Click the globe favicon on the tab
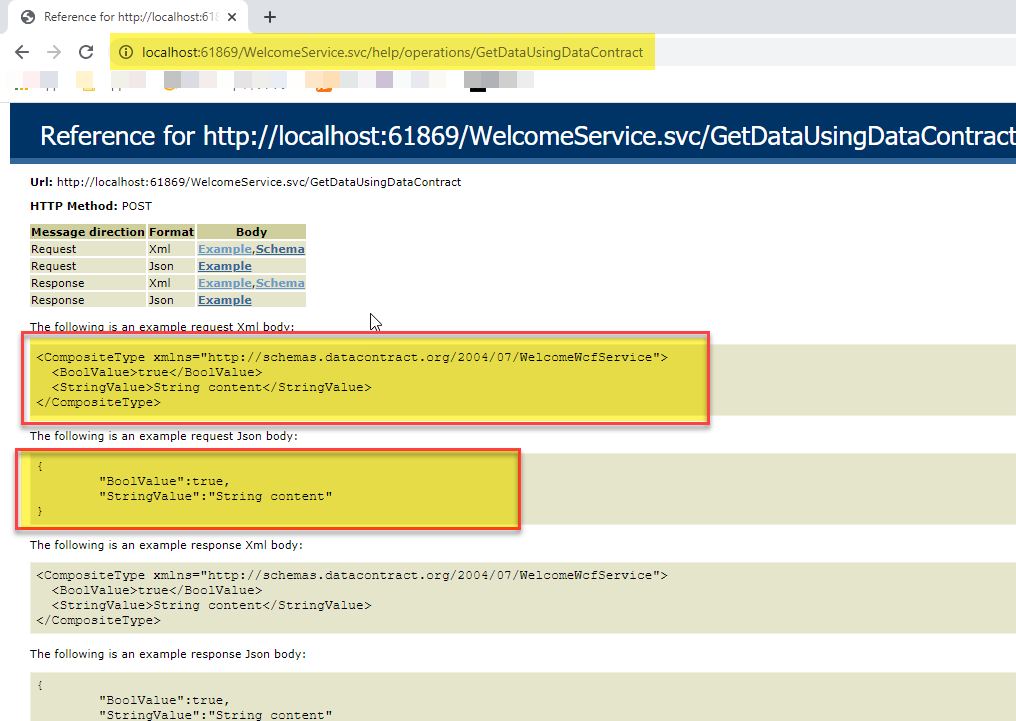 coord(28,17)
